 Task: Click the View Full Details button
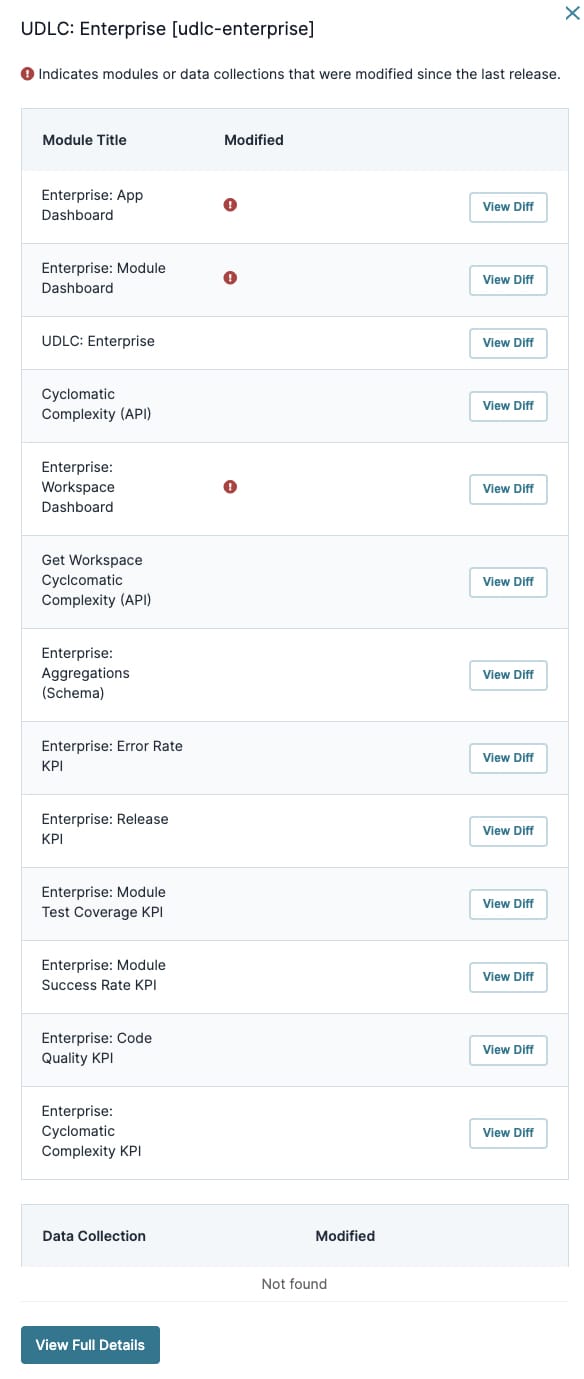[x=90, y=1345]
